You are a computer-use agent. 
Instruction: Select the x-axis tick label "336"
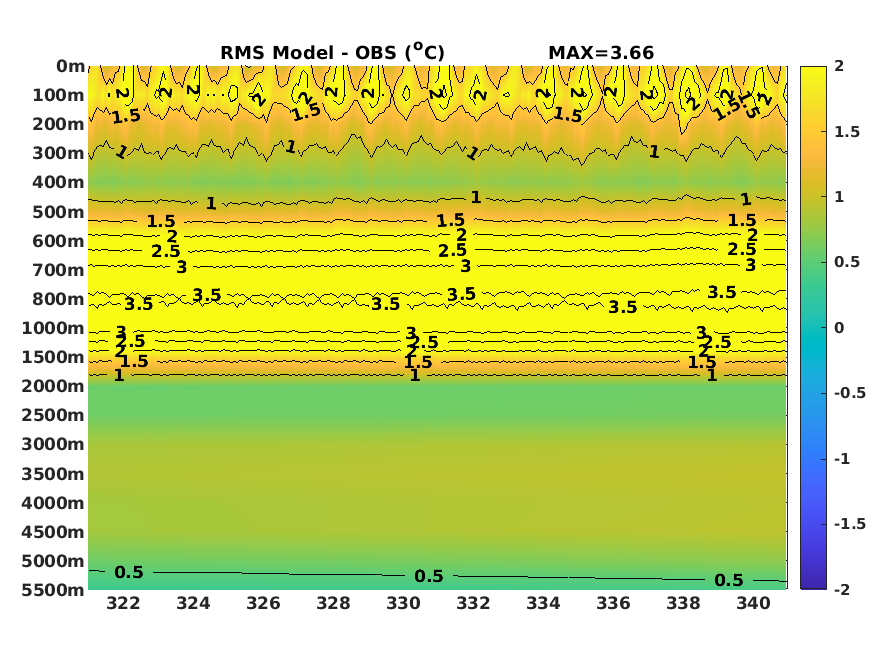tap(613, 604)
